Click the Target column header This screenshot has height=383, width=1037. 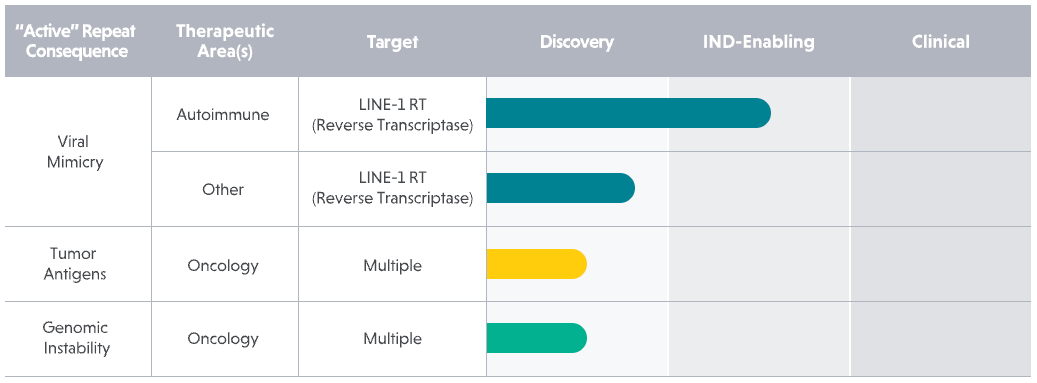click(x=392, y=42)
